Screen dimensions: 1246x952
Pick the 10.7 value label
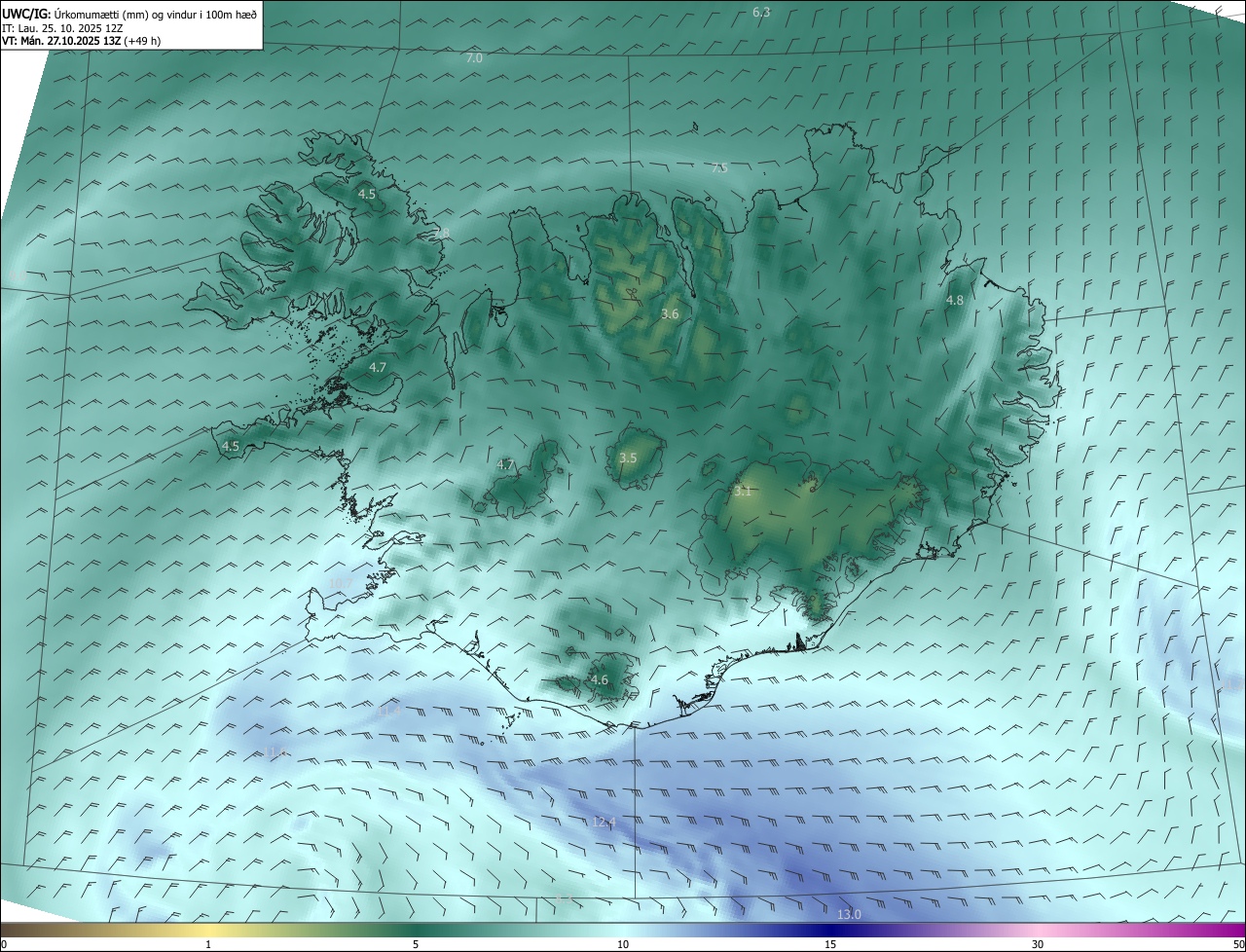pyautogui.click(x=340, y=583)
